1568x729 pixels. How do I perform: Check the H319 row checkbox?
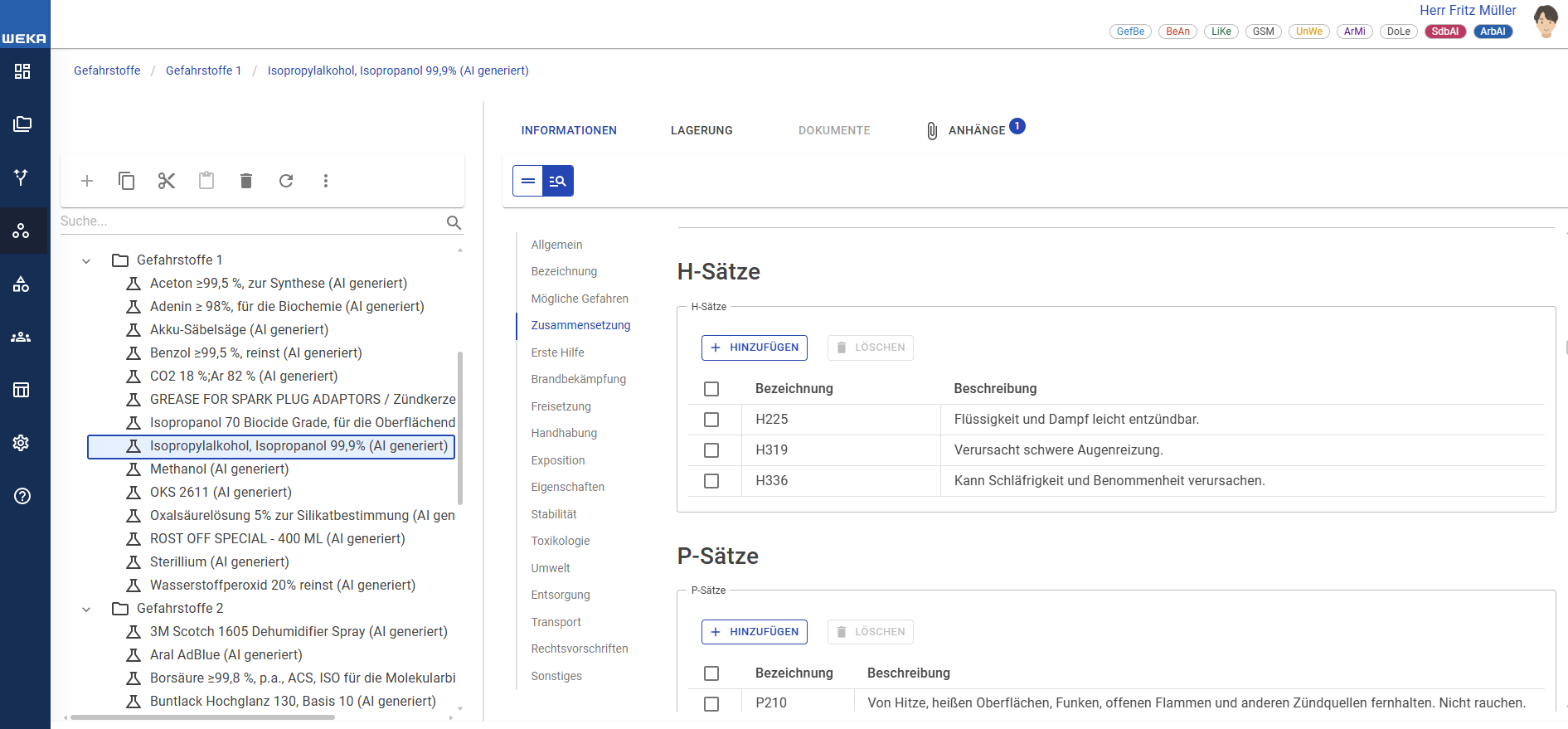[x=711, y=450]
